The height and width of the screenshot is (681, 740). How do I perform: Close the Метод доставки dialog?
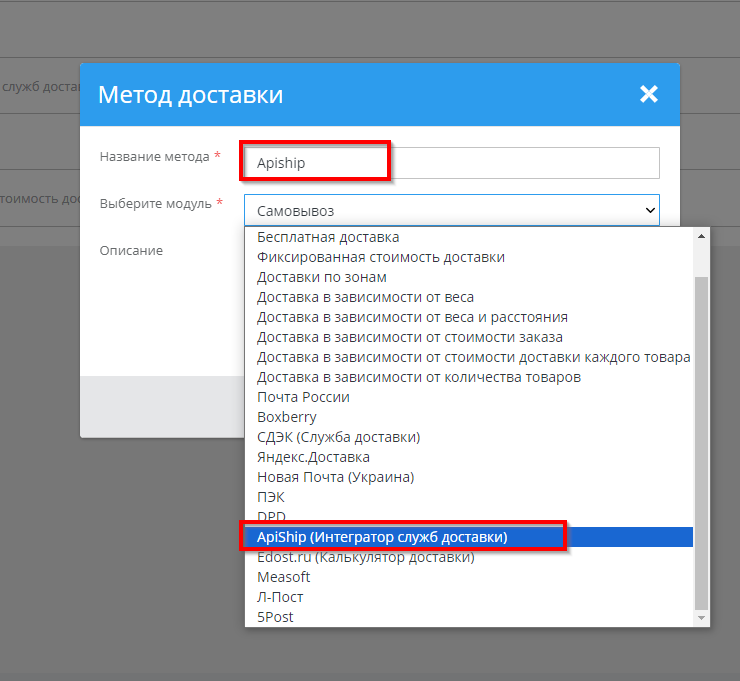[649, 94]
